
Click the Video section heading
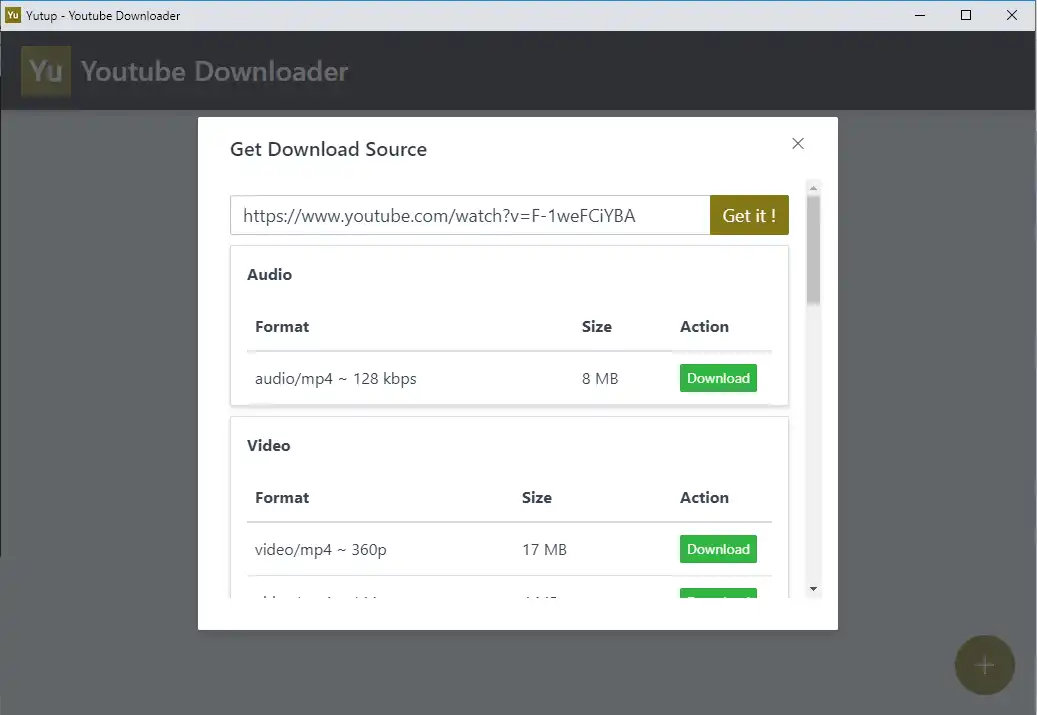click(269, 446)
